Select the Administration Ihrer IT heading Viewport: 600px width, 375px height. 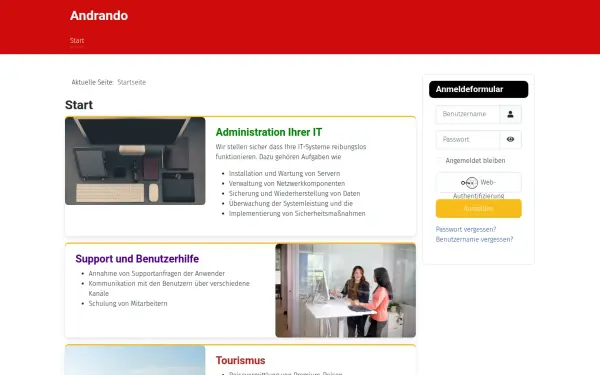click(x=269, y=132)
